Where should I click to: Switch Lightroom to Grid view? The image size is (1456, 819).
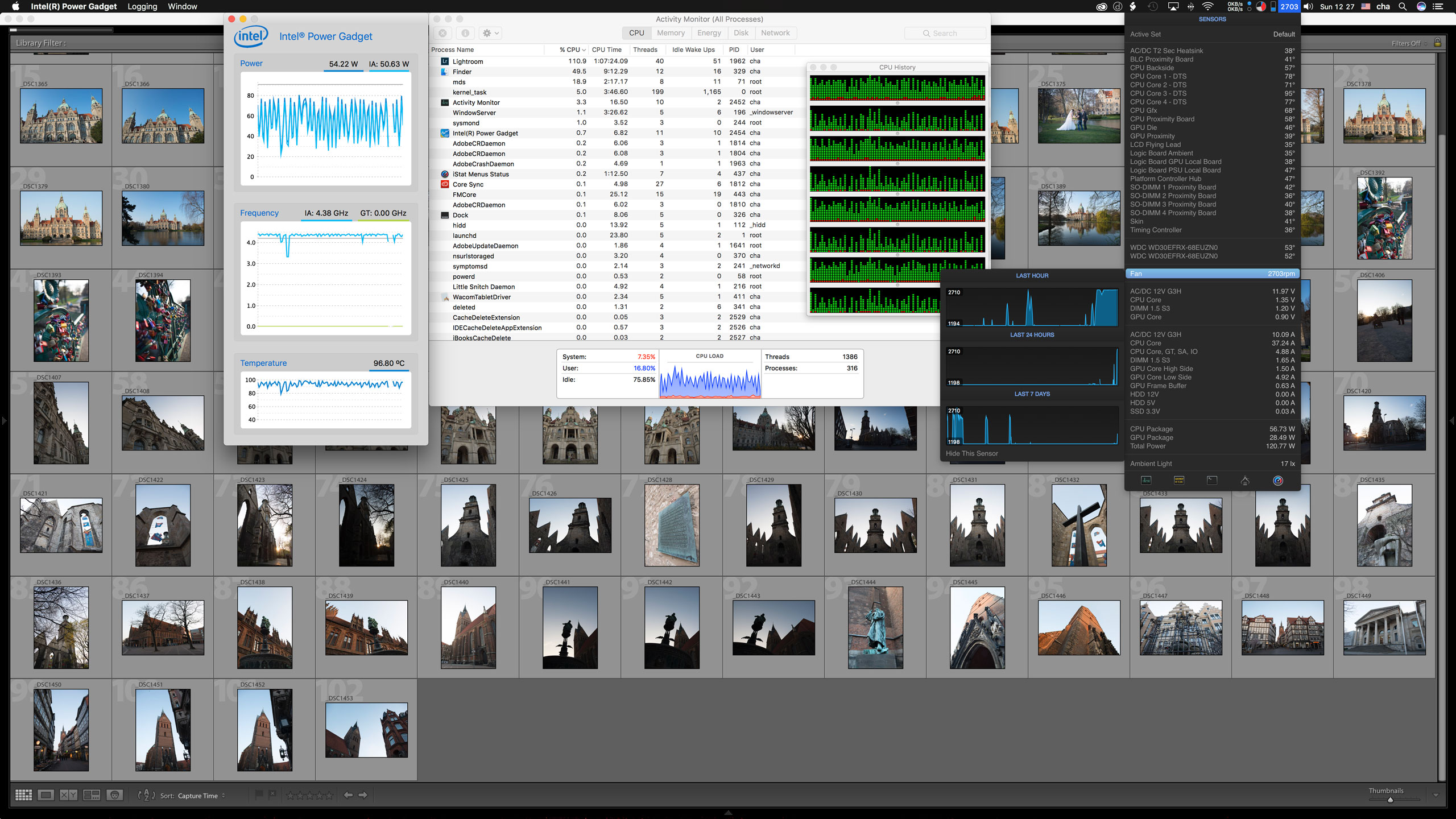(23, 795)
